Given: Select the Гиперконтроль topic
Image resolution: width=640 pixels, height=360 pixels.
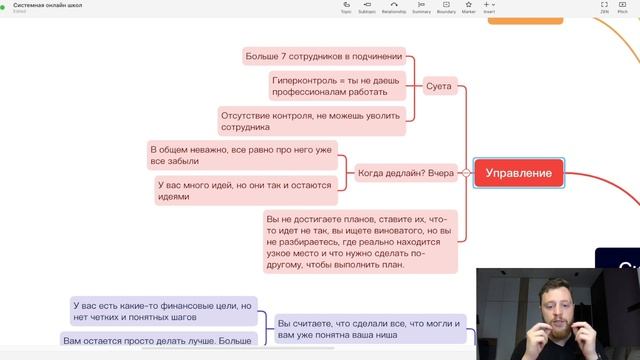Looking at the screenshot, I should tap(337, 86).
